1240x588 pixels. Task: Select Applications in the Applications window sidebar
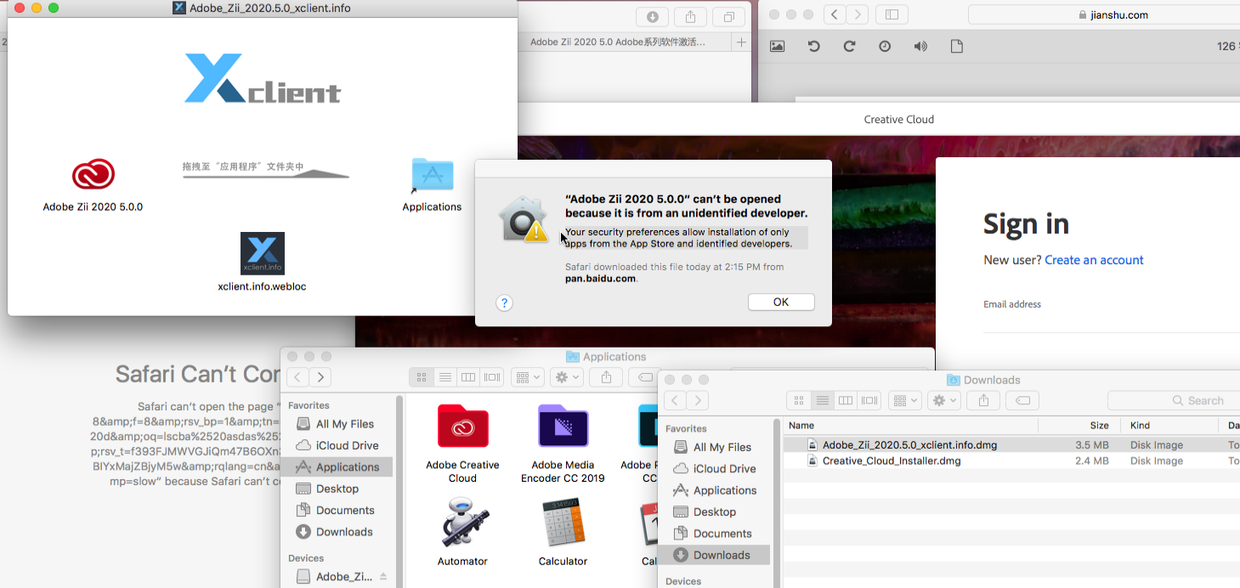coord(338,467)
